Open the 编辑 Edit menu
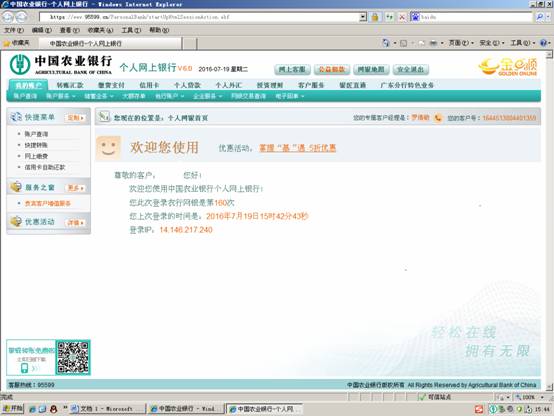The image size is (554, 416). pos(42,30)
